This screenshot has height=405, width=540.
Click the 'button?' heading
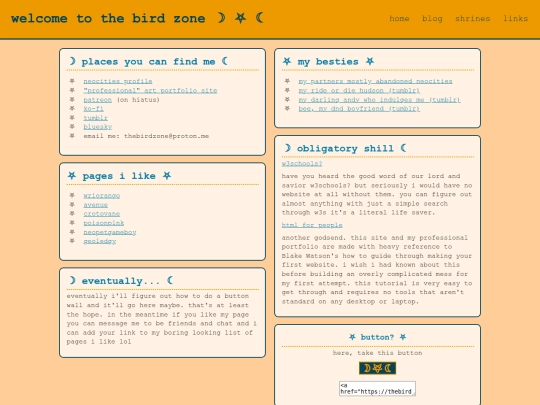377,337
